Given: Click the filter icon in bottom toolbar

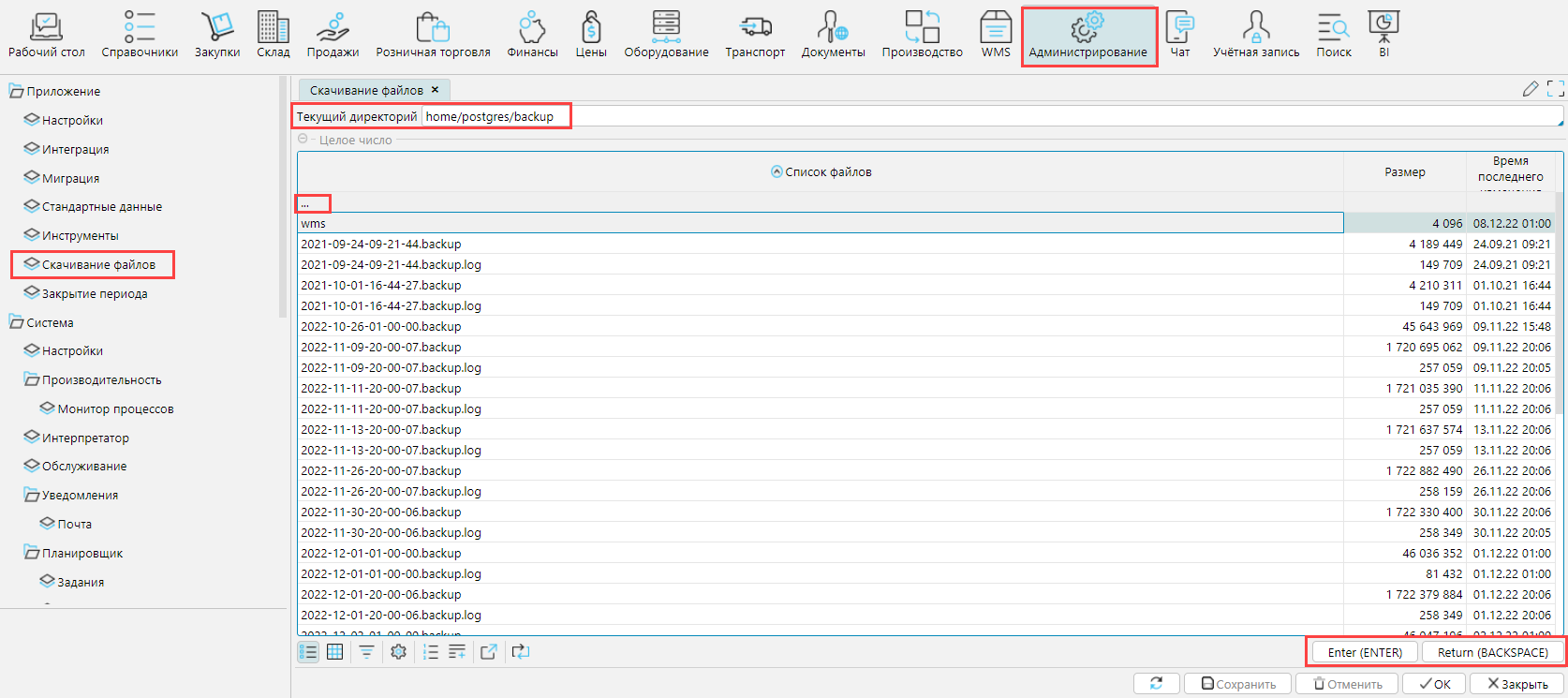Looking at the screenshot, I should pos(366,652).
